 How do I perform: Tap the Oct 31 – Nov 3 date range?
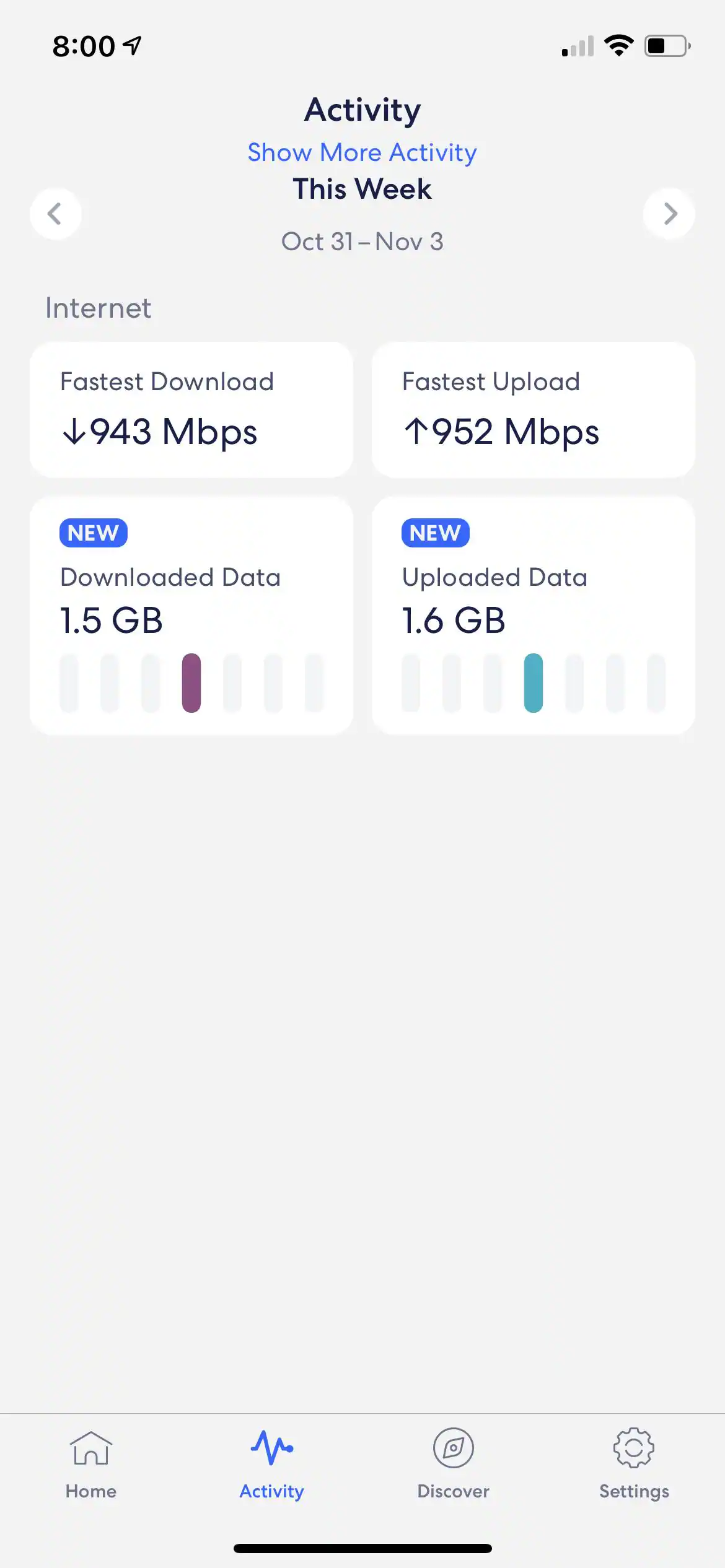(362, 242)
